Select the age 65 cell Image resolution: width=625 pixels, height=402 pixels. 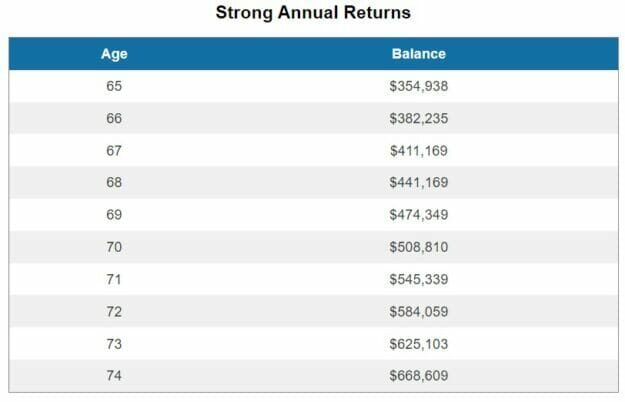[x=114, y=86]
